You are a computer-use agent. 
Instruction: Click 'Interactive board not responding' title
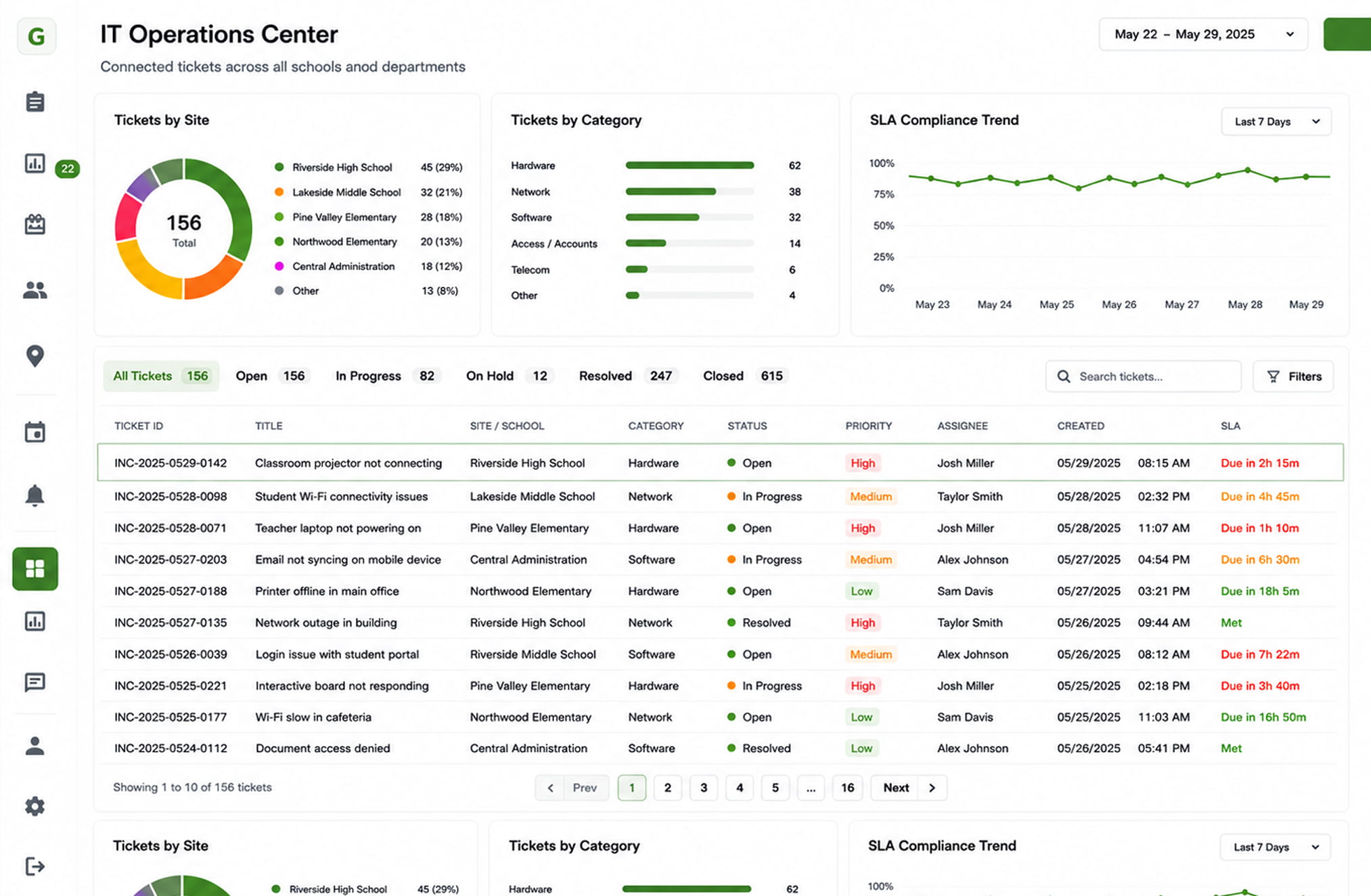pos(342,686)
